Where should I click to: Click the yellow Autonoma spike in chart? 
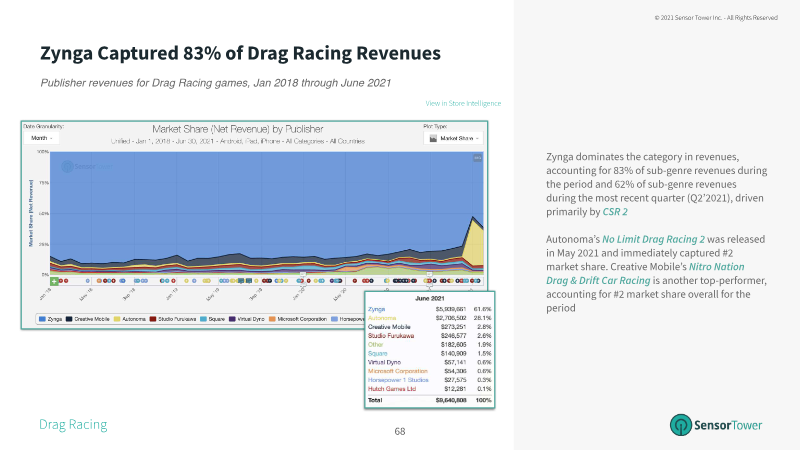pos(476,240)
